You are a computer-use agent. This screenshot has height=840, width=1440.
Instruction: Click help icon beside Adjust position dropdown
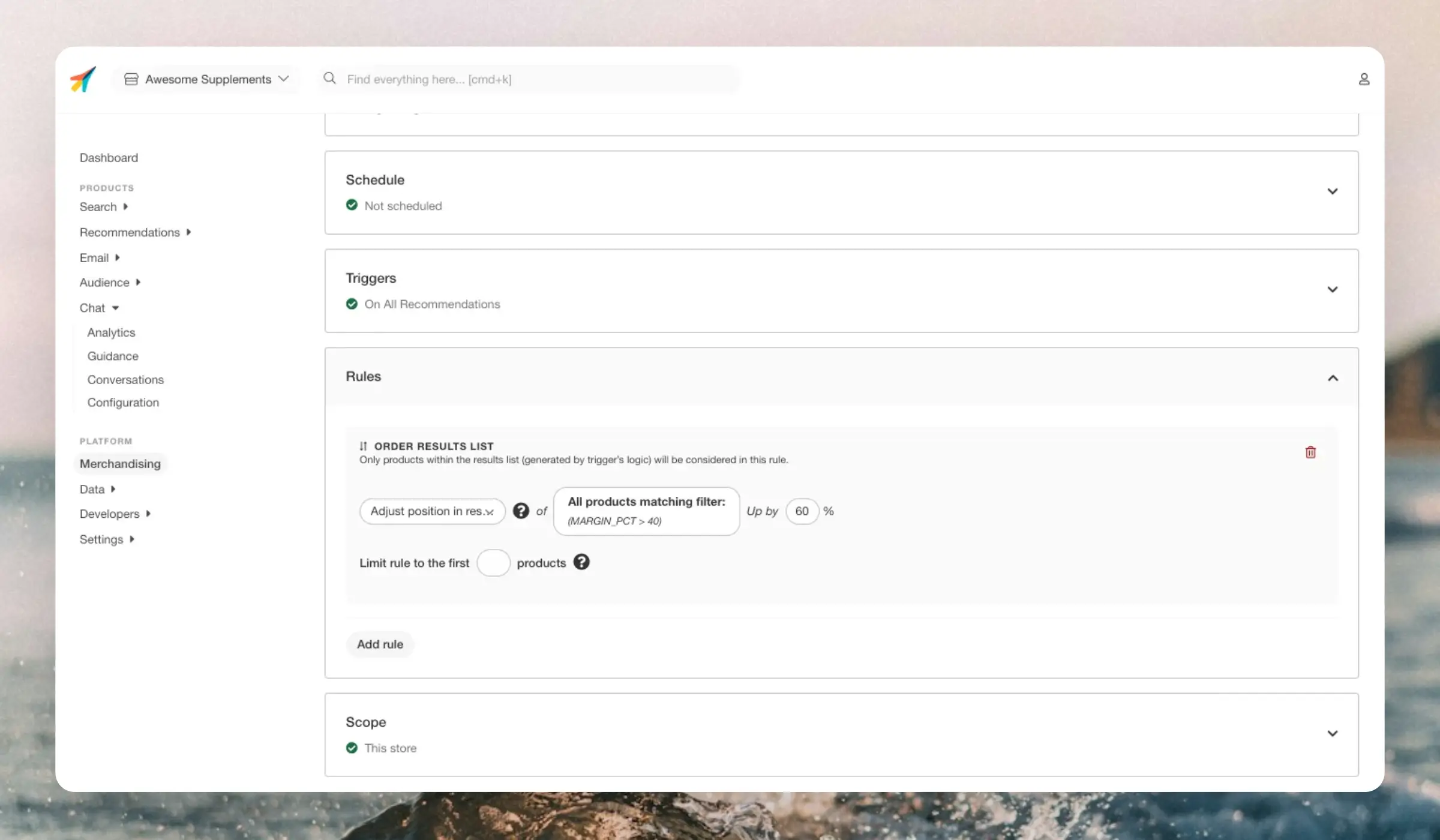click(x=521, y=511)
